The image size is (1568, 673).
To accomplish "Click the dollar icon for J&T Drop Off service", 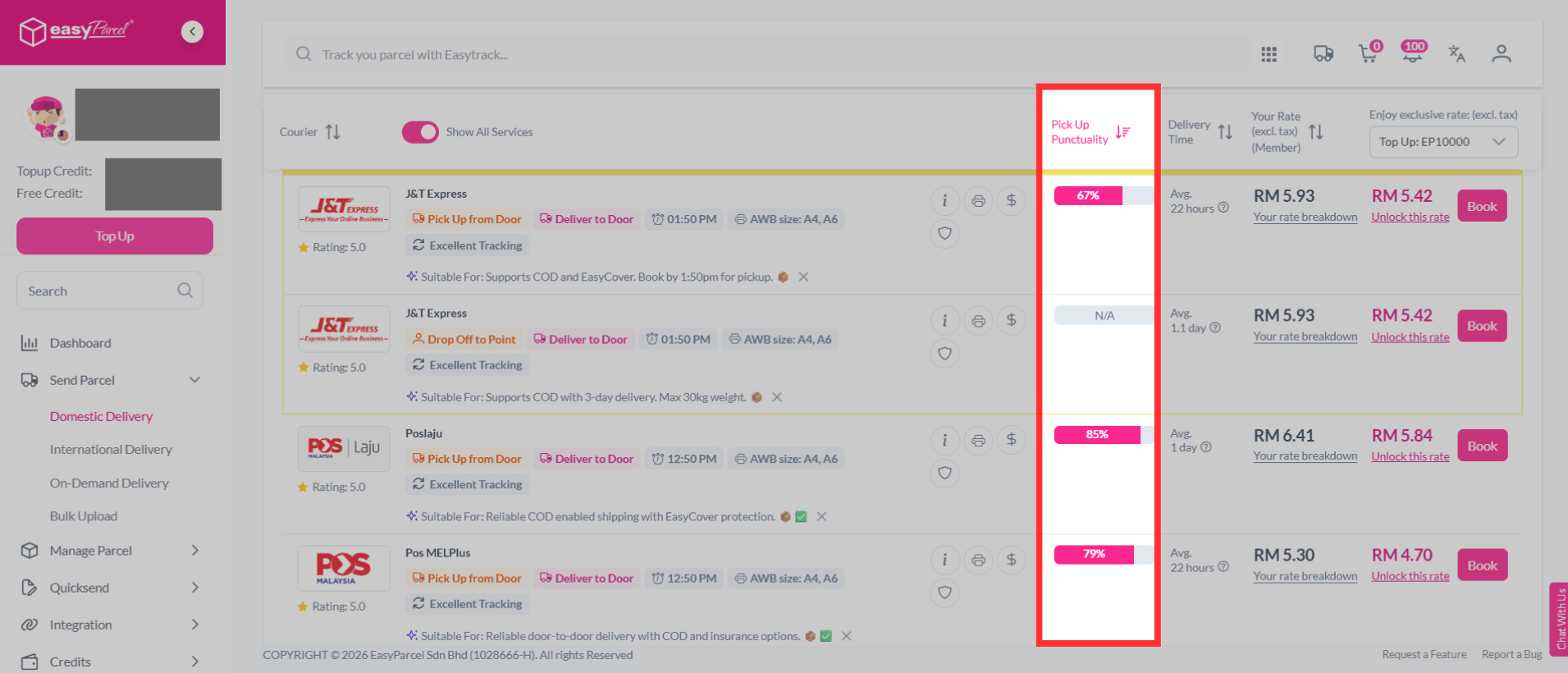I will 1011,320.
